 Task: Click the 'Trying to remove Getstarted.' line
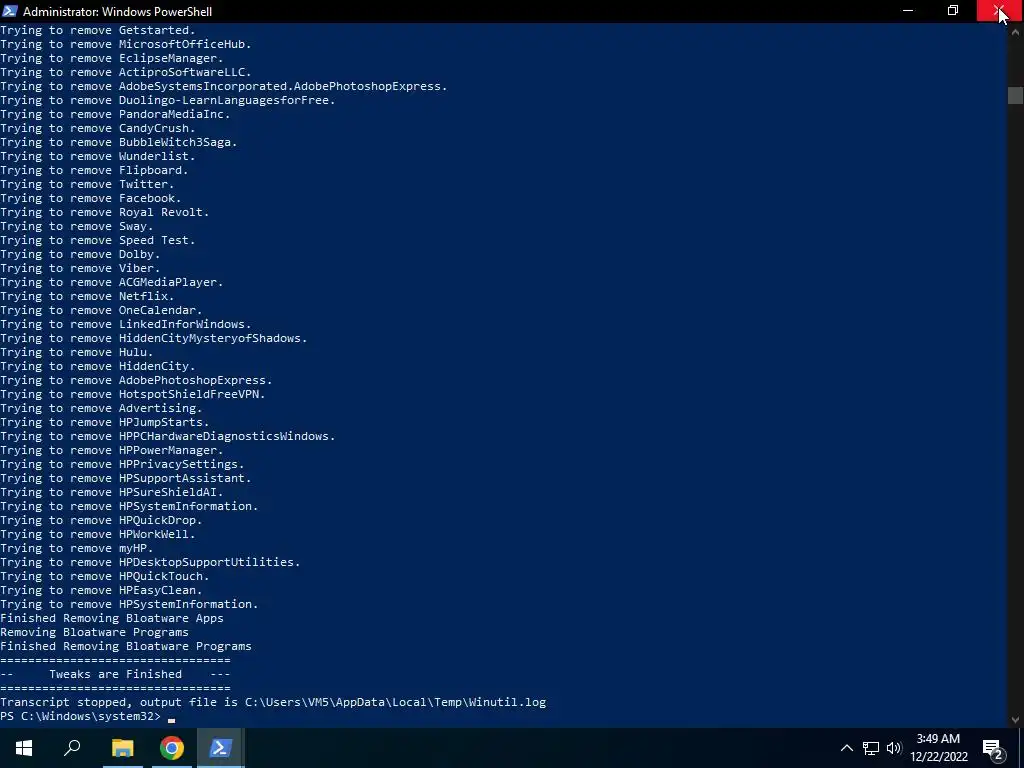tap(97, 30)
